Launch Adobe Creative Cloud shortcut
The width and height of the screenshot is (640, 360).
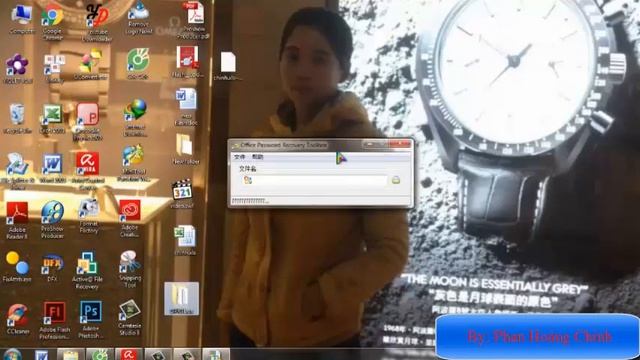point(130,218)
